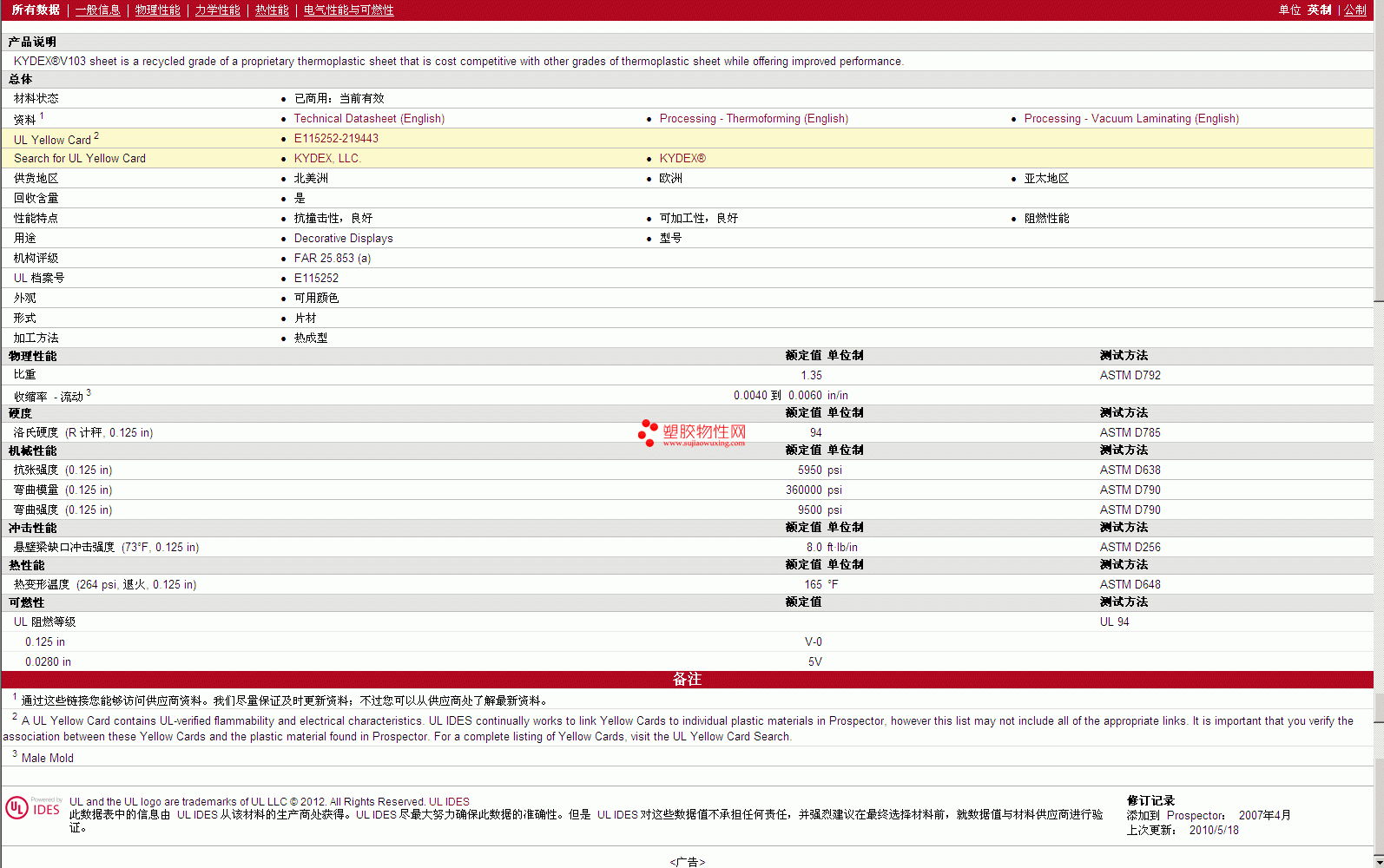Switch to the 一般信息 tab
Screen dimensions: 1384x868
pyautogui.click(x=98, y=10)
